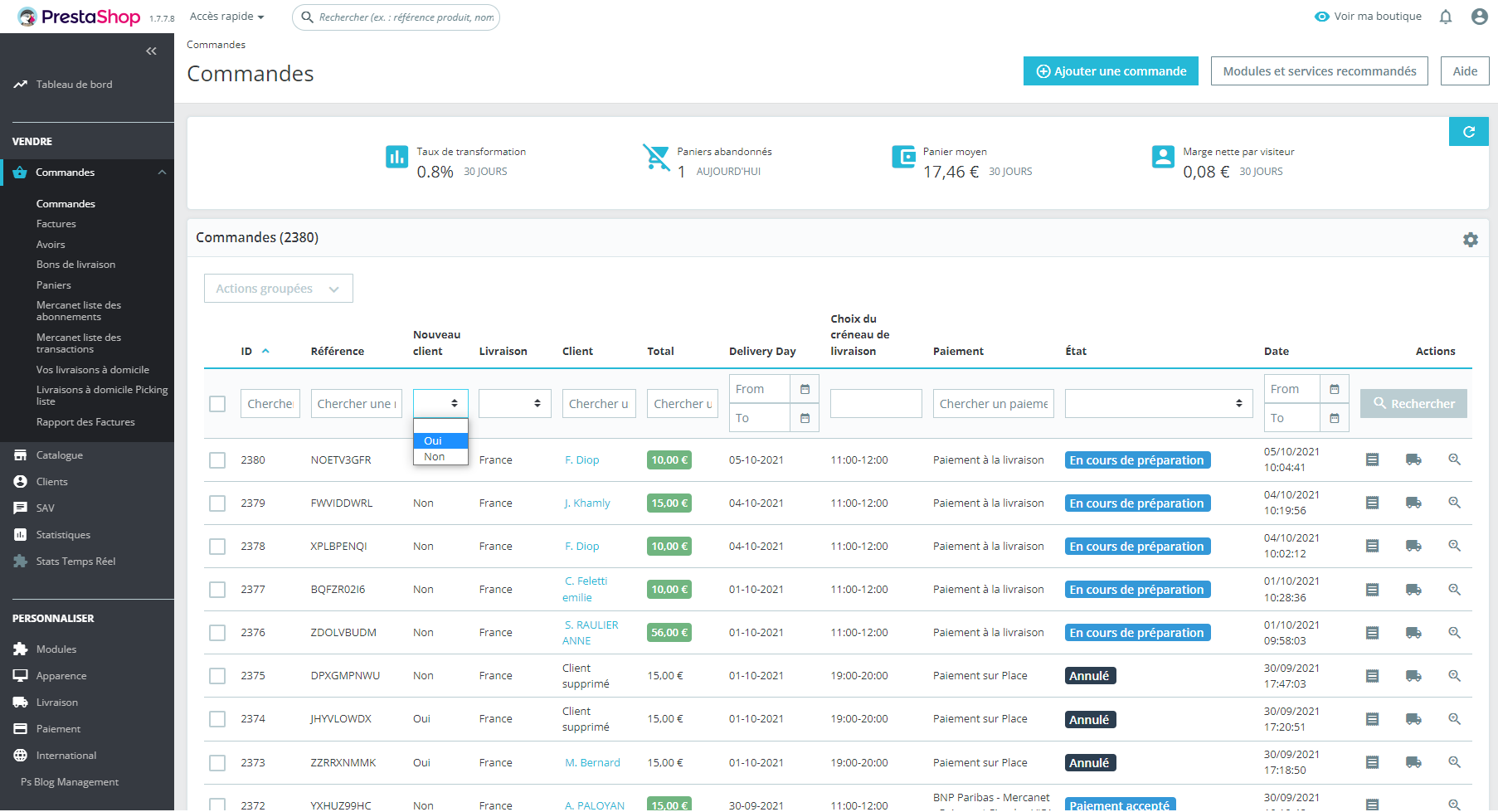Viewport: 1498px width, 812px height.
Task: View order 2380 details magnifier icon
Action: click(x=1454, y=459)
